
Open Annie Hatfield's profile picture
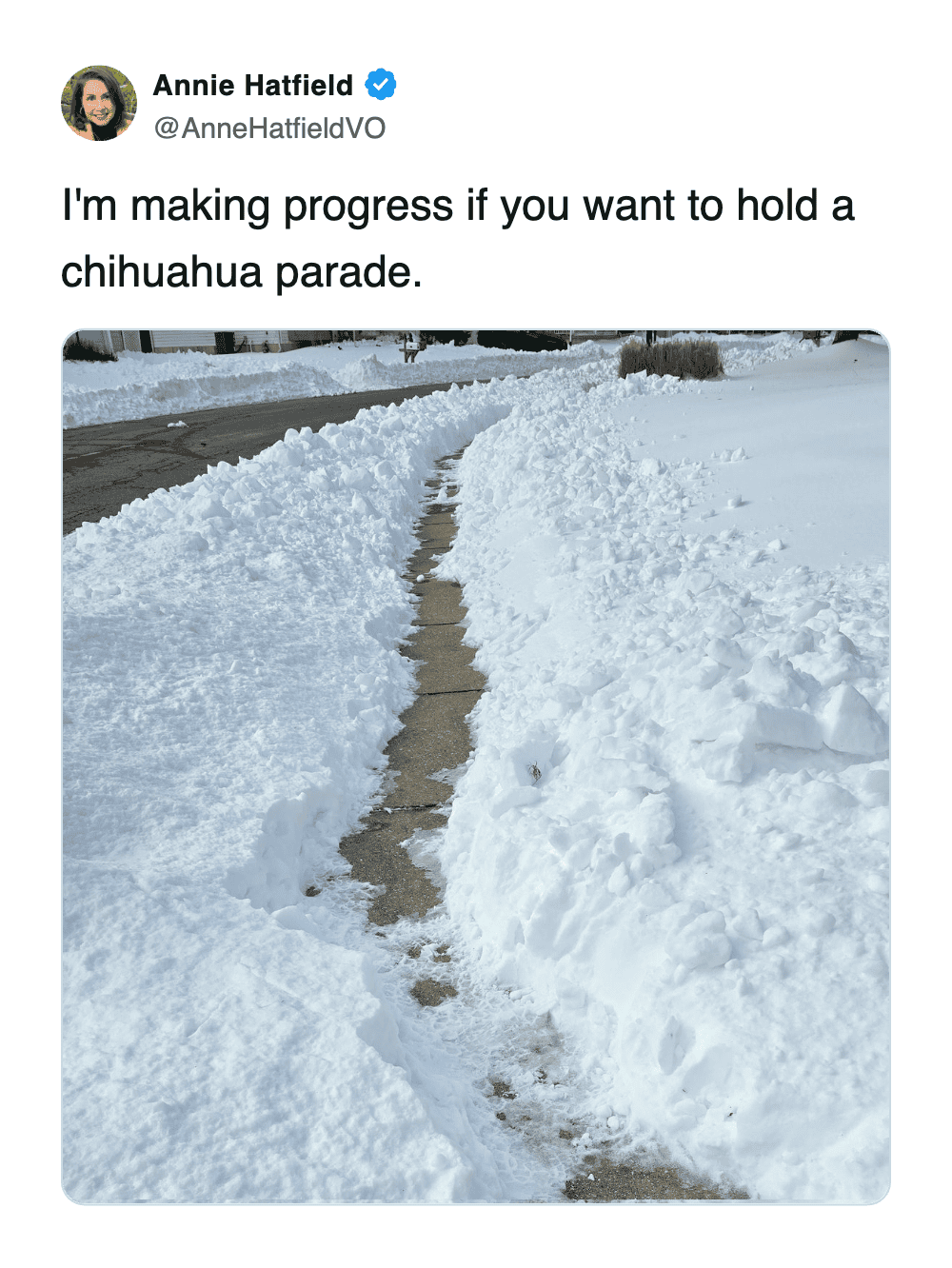pyautogui.click(x=99, y=104)
